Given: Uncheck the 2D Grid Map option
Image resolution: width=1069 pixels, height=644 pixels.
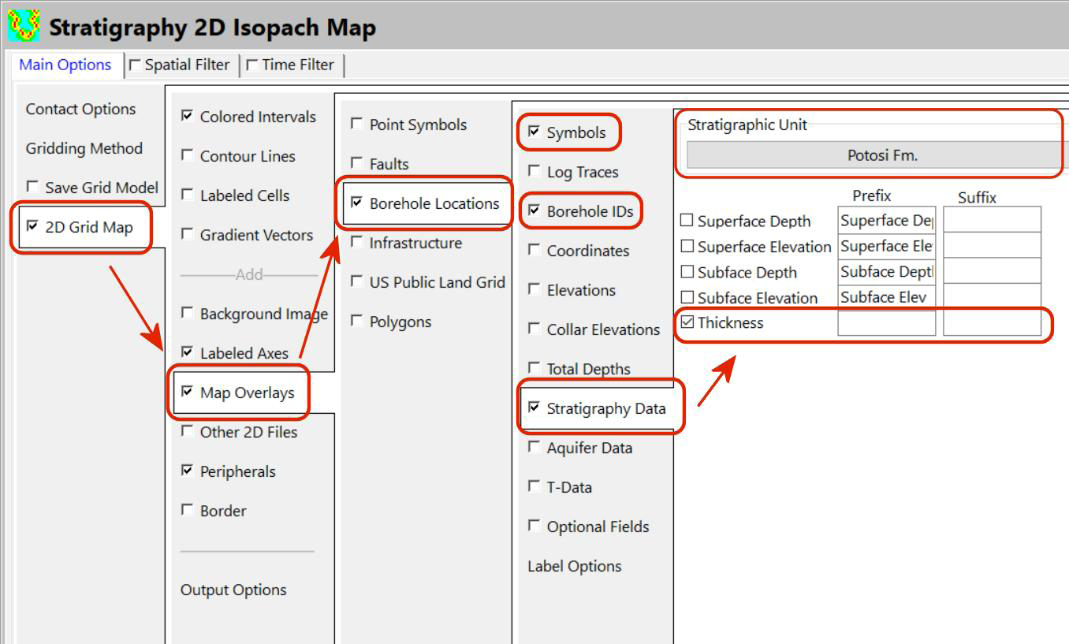Looking at the screenshot, I should tap(33, 227).
